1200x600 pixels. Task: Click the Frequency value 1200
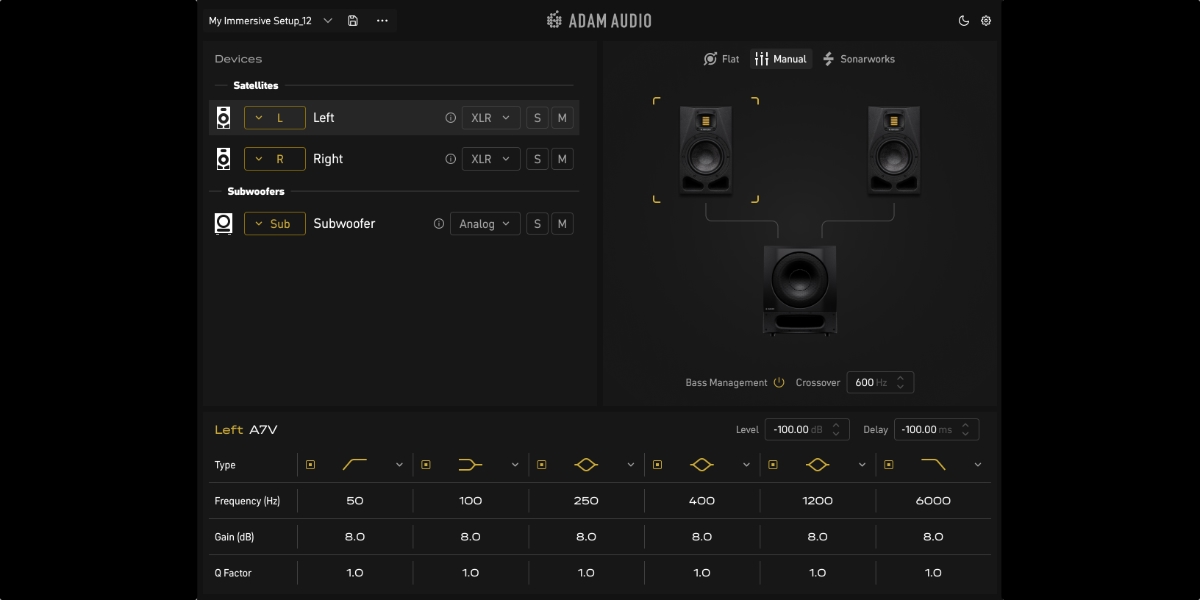click(x=817, y=501)
